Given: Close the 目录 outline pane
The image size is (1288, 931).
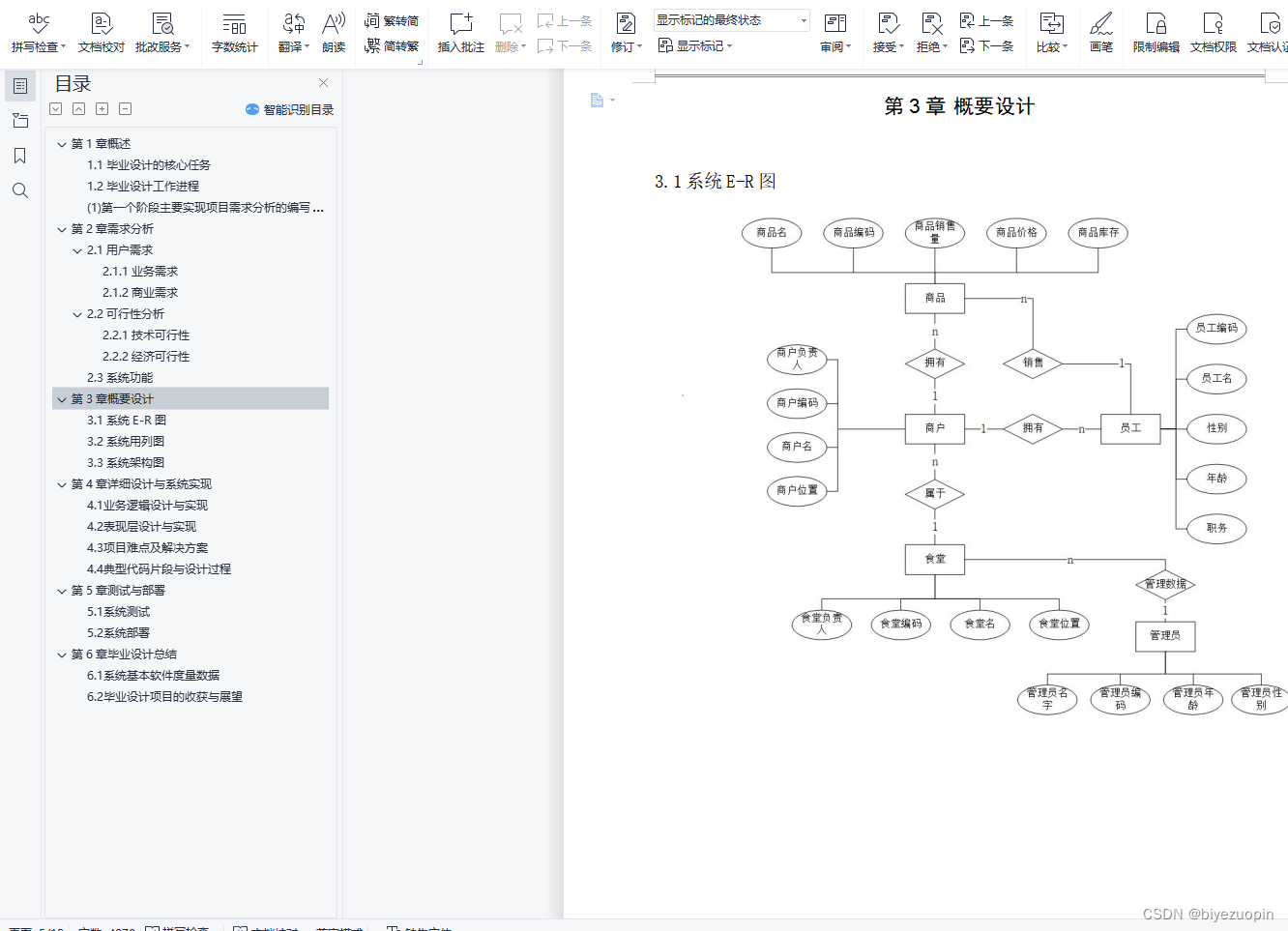Looking at the screenshot, I should point(323,83).
